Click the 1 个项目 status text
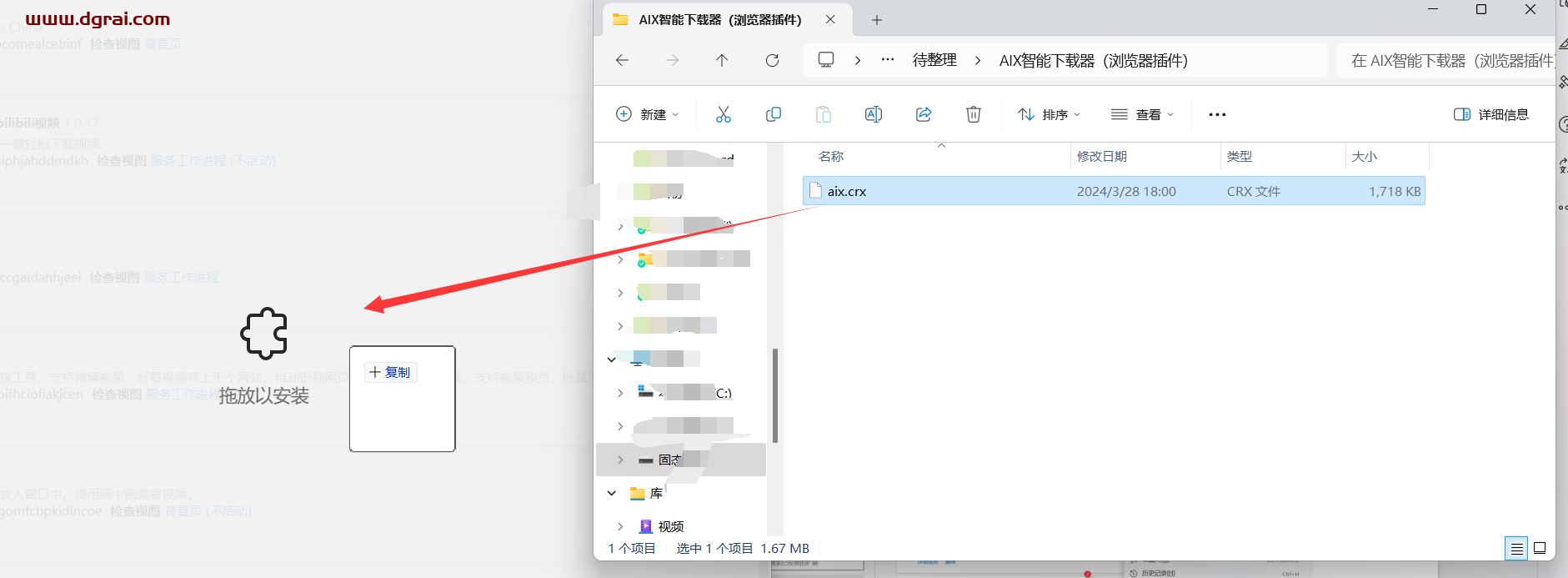The height and width of the screenshot is (578, 1568). pos(632,548)
